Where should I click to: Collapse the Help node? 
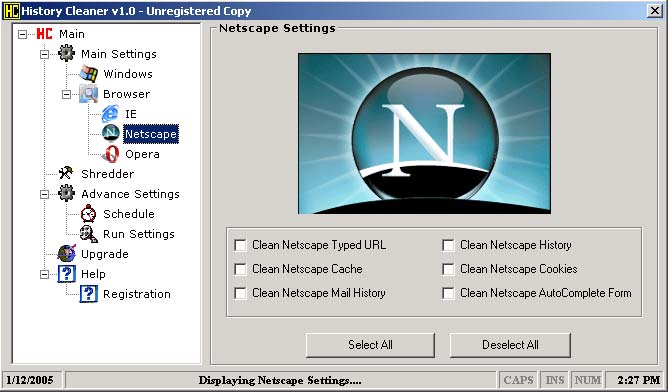coord(44,274)
